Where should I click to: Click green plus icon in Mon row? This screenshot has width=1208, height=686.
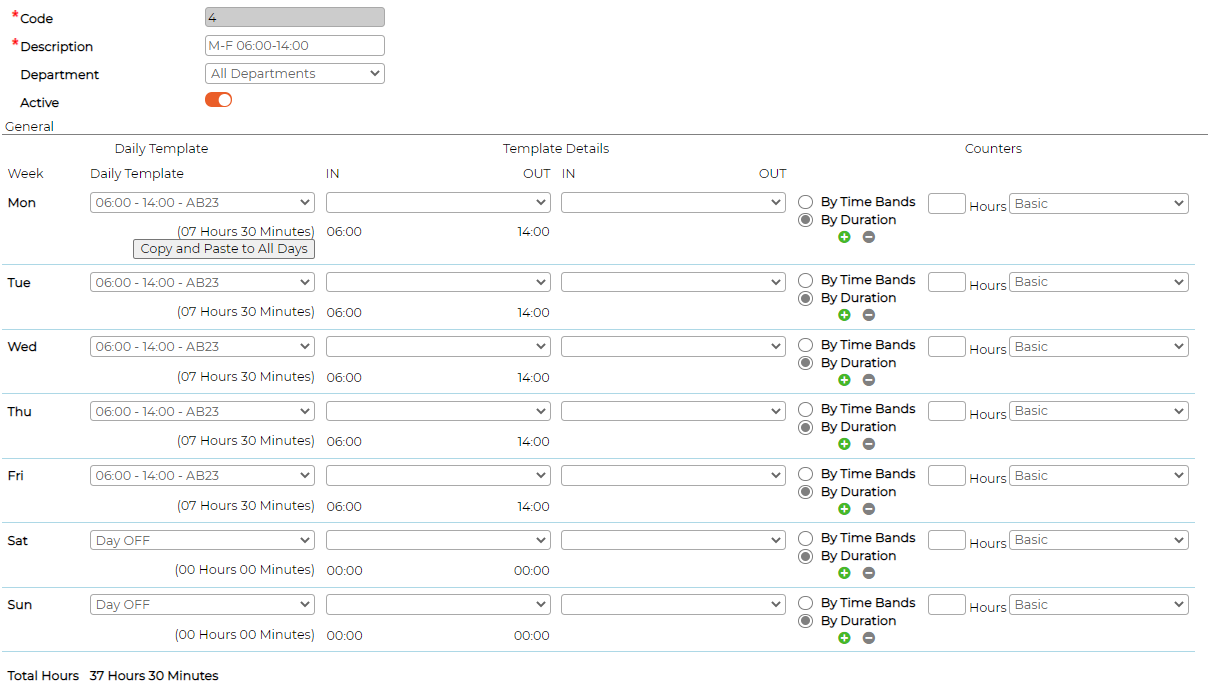(844, 237)
